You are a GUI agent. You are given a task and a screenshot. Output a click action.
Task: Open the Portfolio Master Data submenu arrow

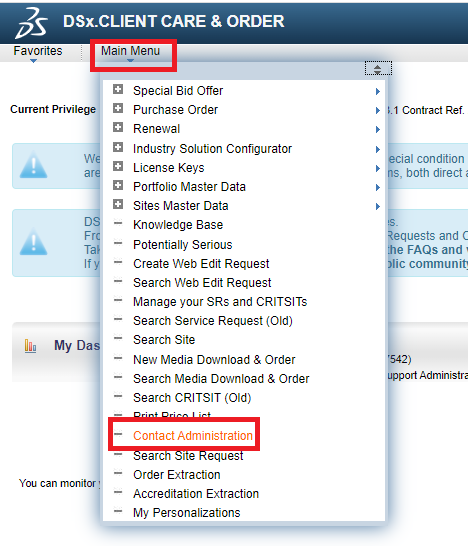pos(378,188)
